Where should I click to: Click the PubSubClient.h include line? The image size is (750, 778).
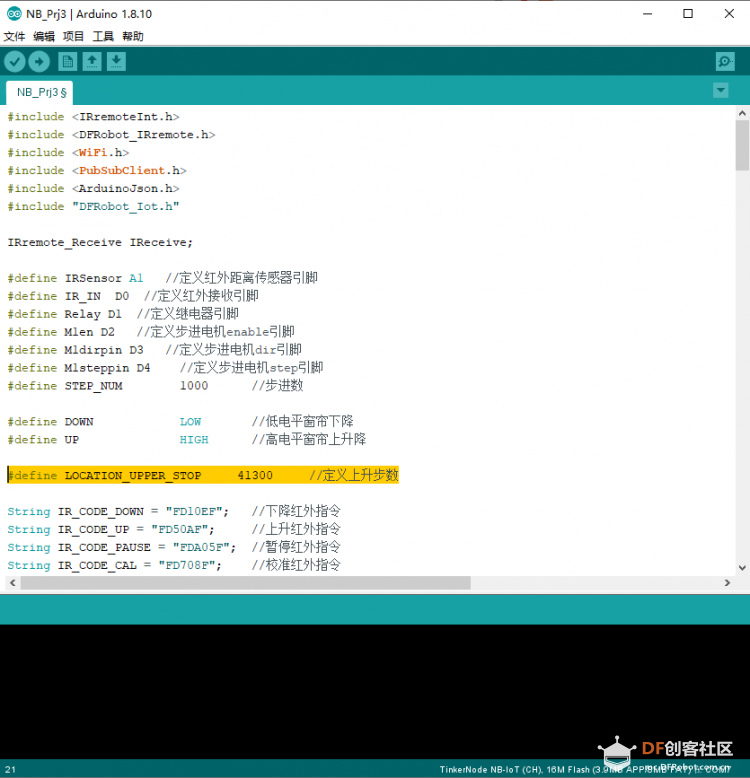point(97,170)
